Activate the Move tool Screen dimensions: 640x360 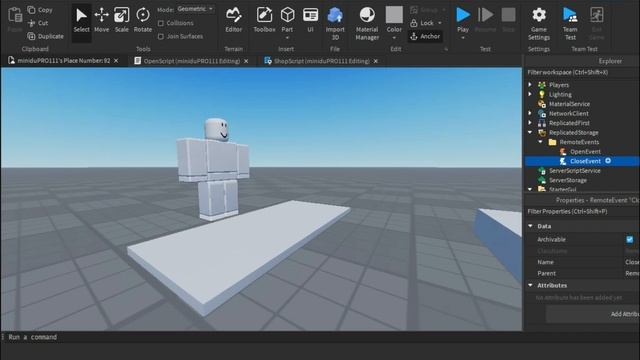click(x=101, y=20)
